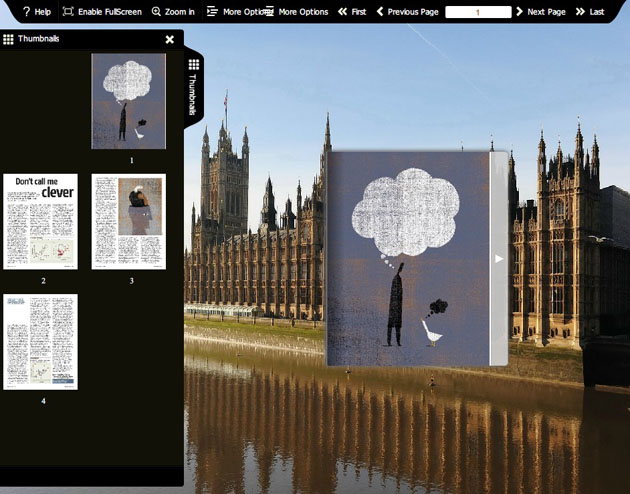
Task: Select page 1 thumbnail
Action: pyautogui.click(x=129, y=101)
